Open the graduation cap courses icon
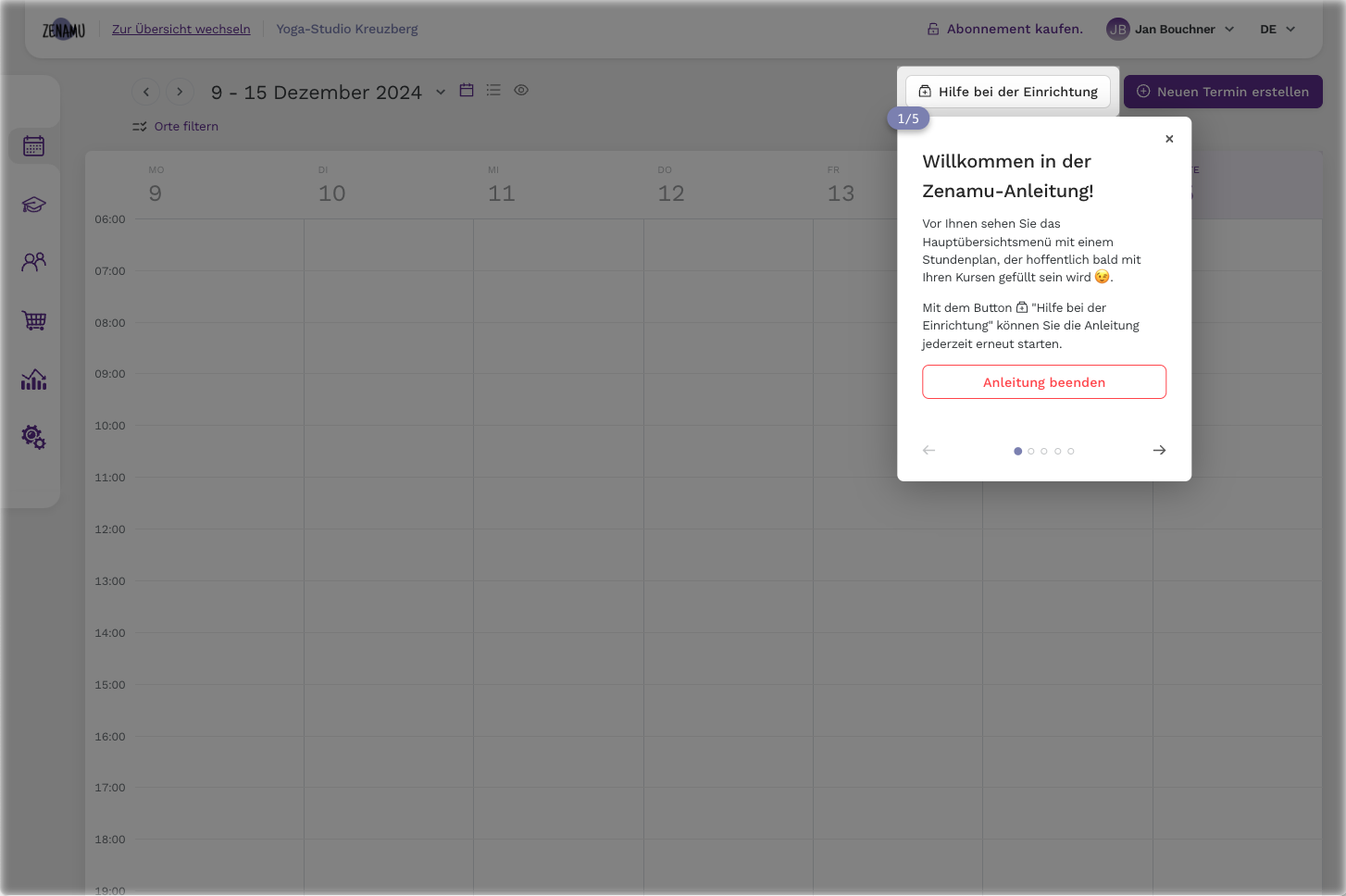1346x896 pixels. [34, 205]
